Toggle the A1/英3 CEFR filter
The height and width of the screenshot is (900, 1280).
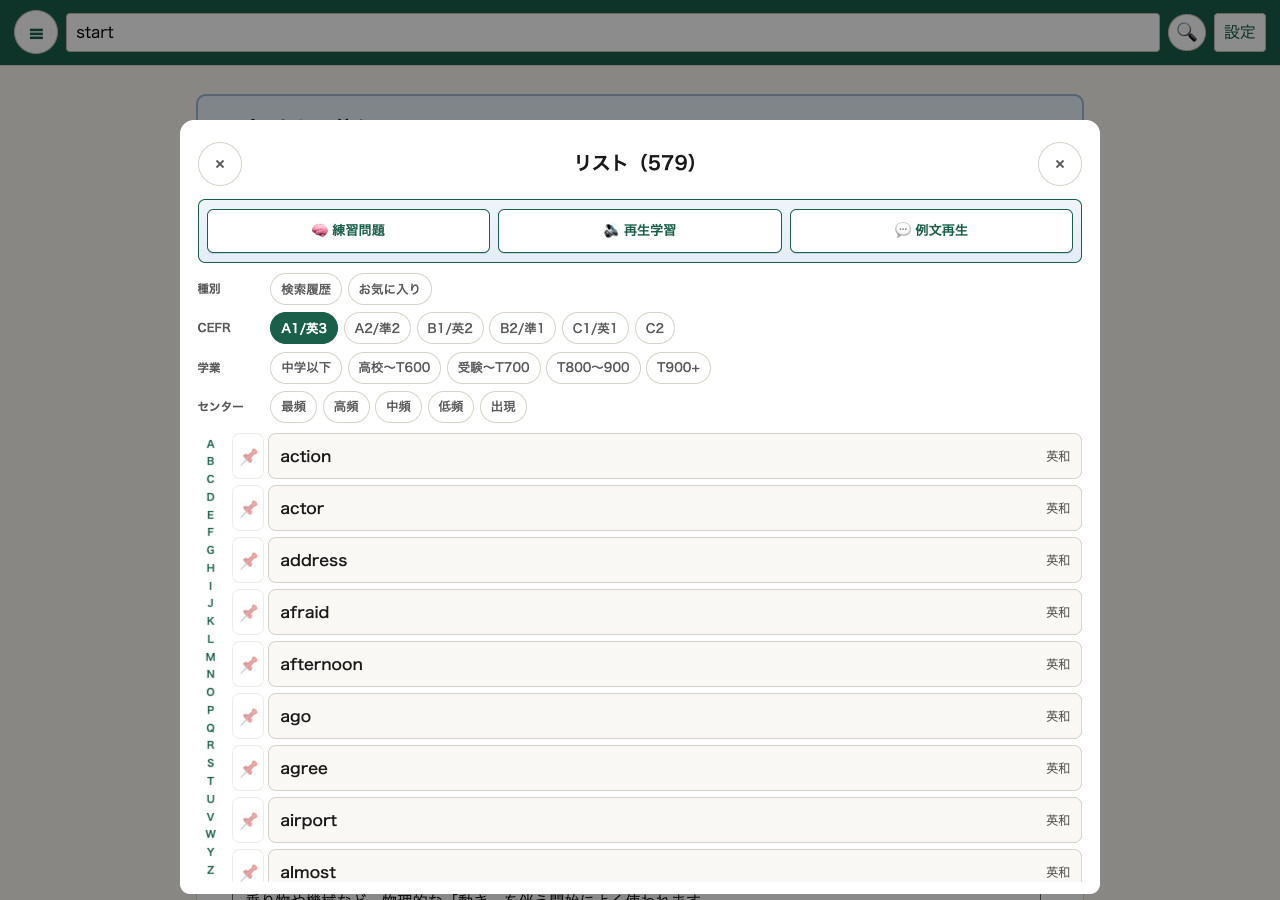click(x=304, y=328)
